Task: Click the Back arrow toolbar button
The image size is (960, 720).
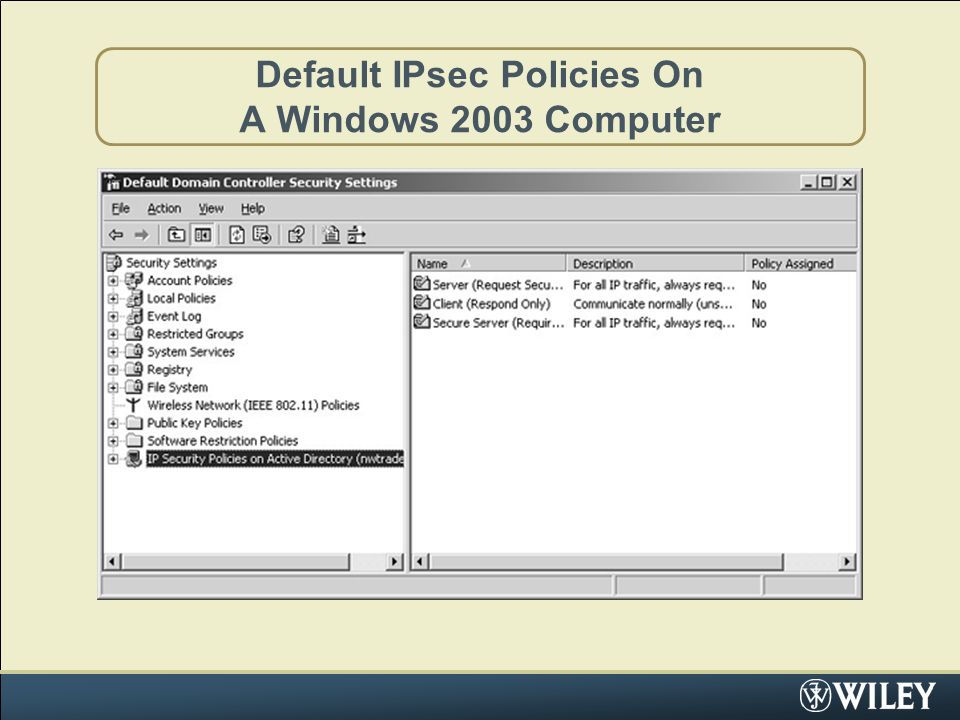Action: tap(116, 234)
